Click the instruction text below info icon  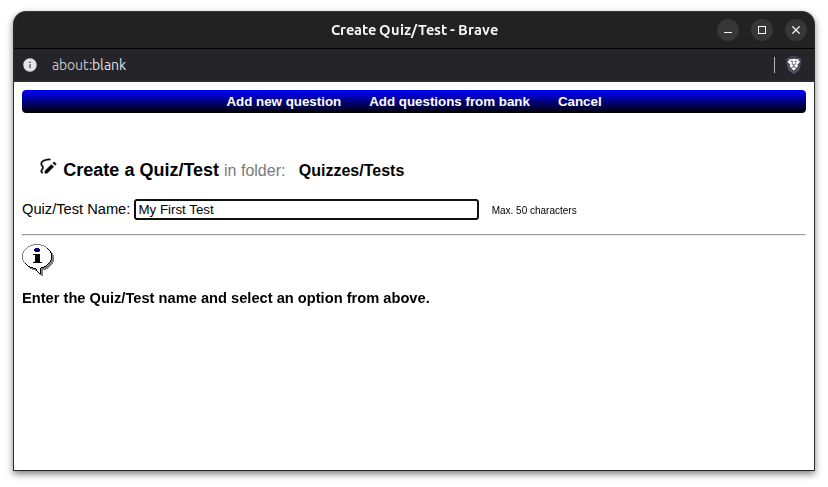coord(226,298)
